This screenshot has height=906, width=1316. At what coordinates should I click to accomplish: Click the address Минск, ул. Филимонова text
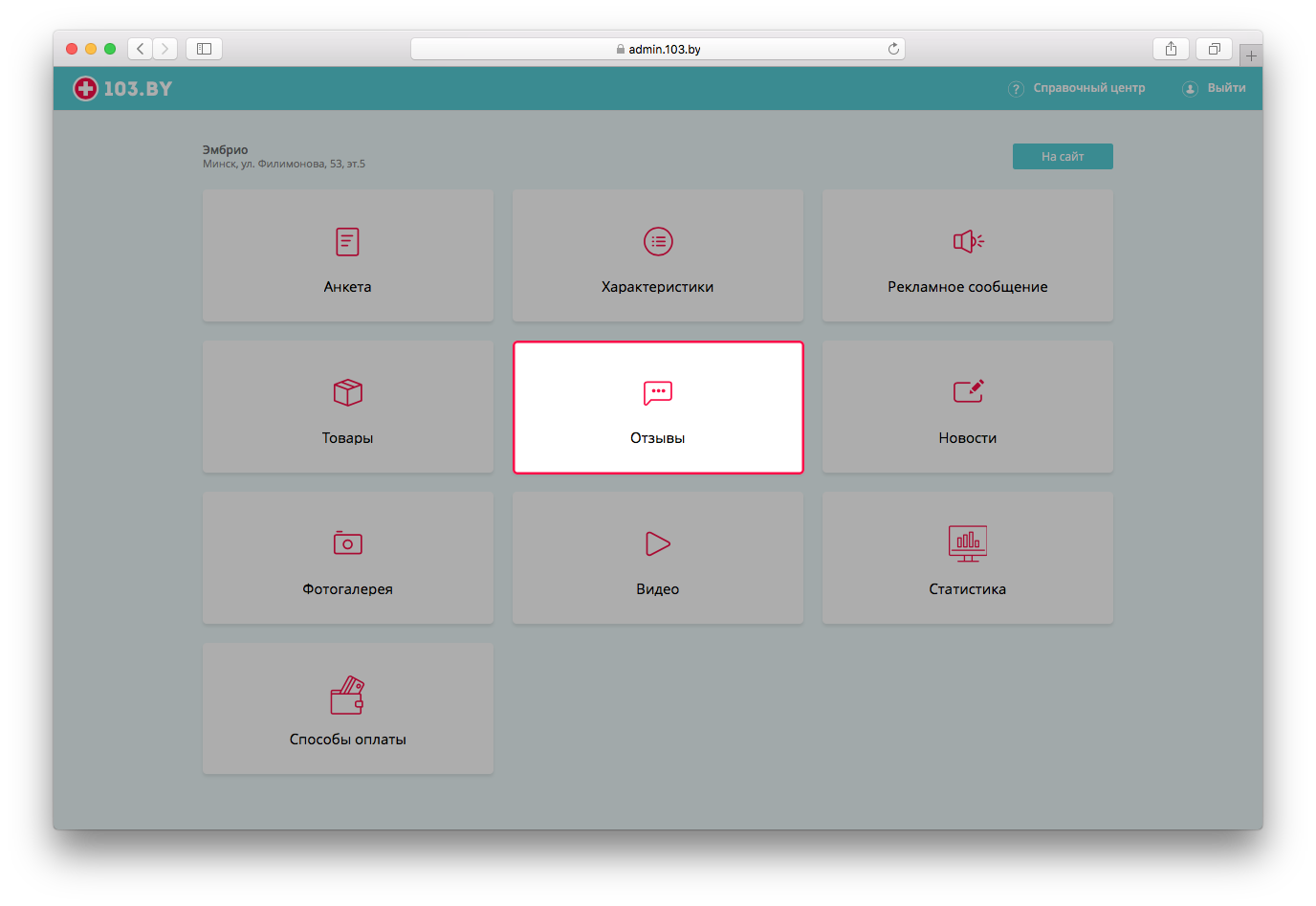284,165
